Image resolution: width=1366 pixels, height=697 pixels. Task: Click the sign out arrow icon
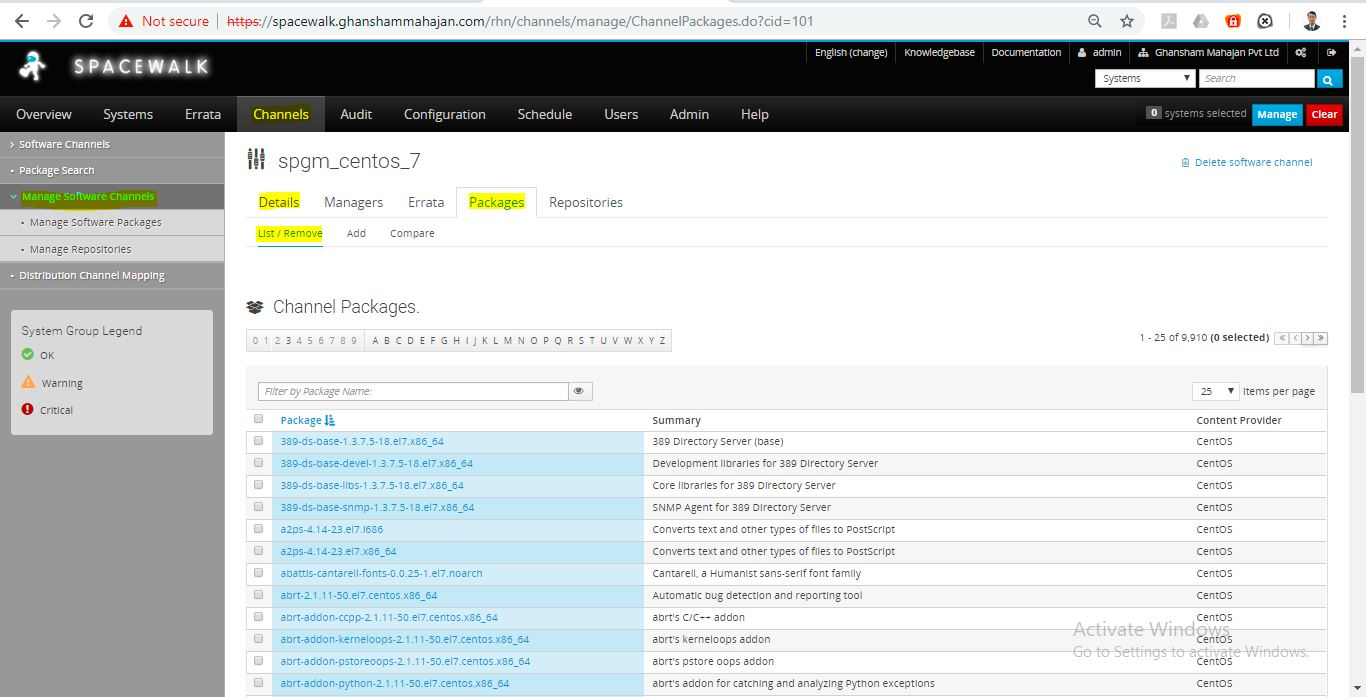click(x=1331, y=53)
